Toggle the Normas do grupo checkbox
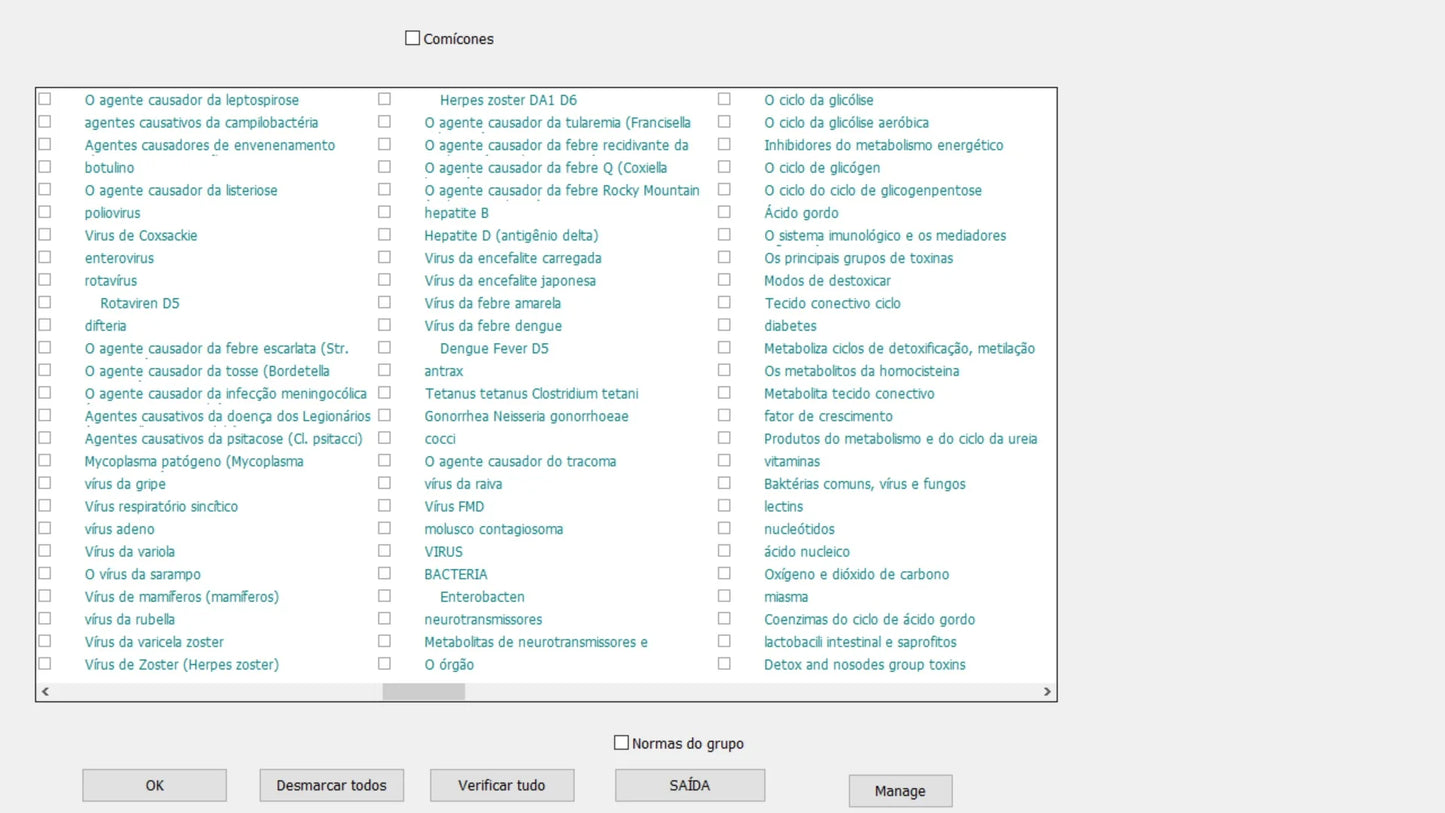1445x813 pixels. click(x=621, y=743)
